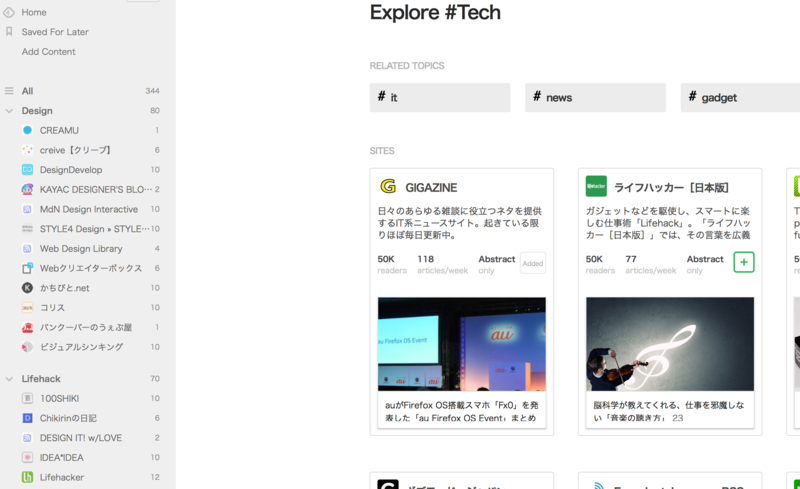Click the 100SHIKI feed icon

[28, 398]
